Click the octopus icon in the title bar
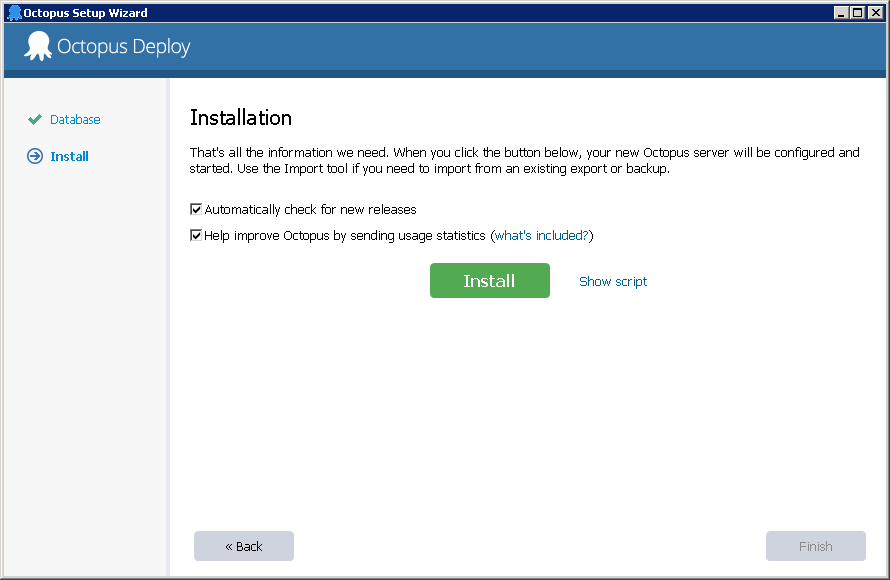This screenshot has height=580, width=890. 14,13
